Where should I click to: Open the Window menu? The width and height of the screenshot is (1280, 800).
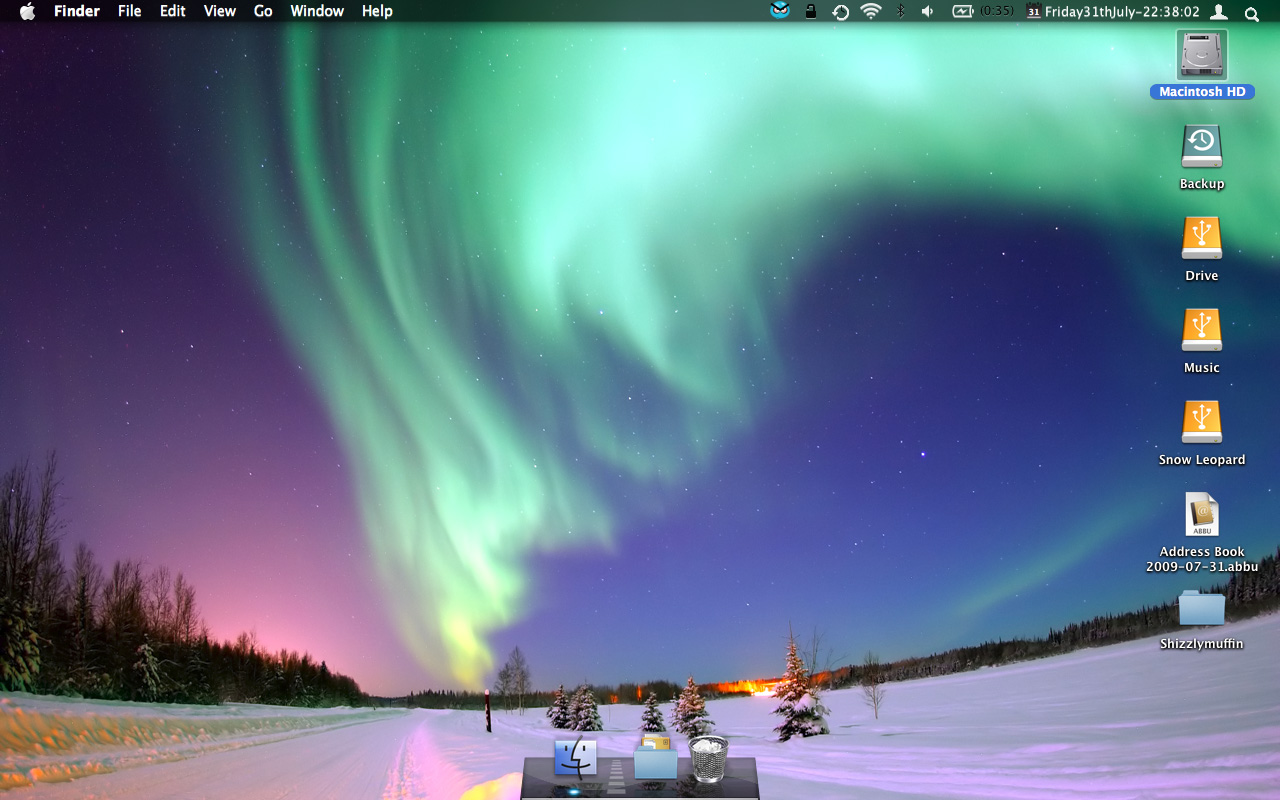pyautogui.click(x=317, y=11)
